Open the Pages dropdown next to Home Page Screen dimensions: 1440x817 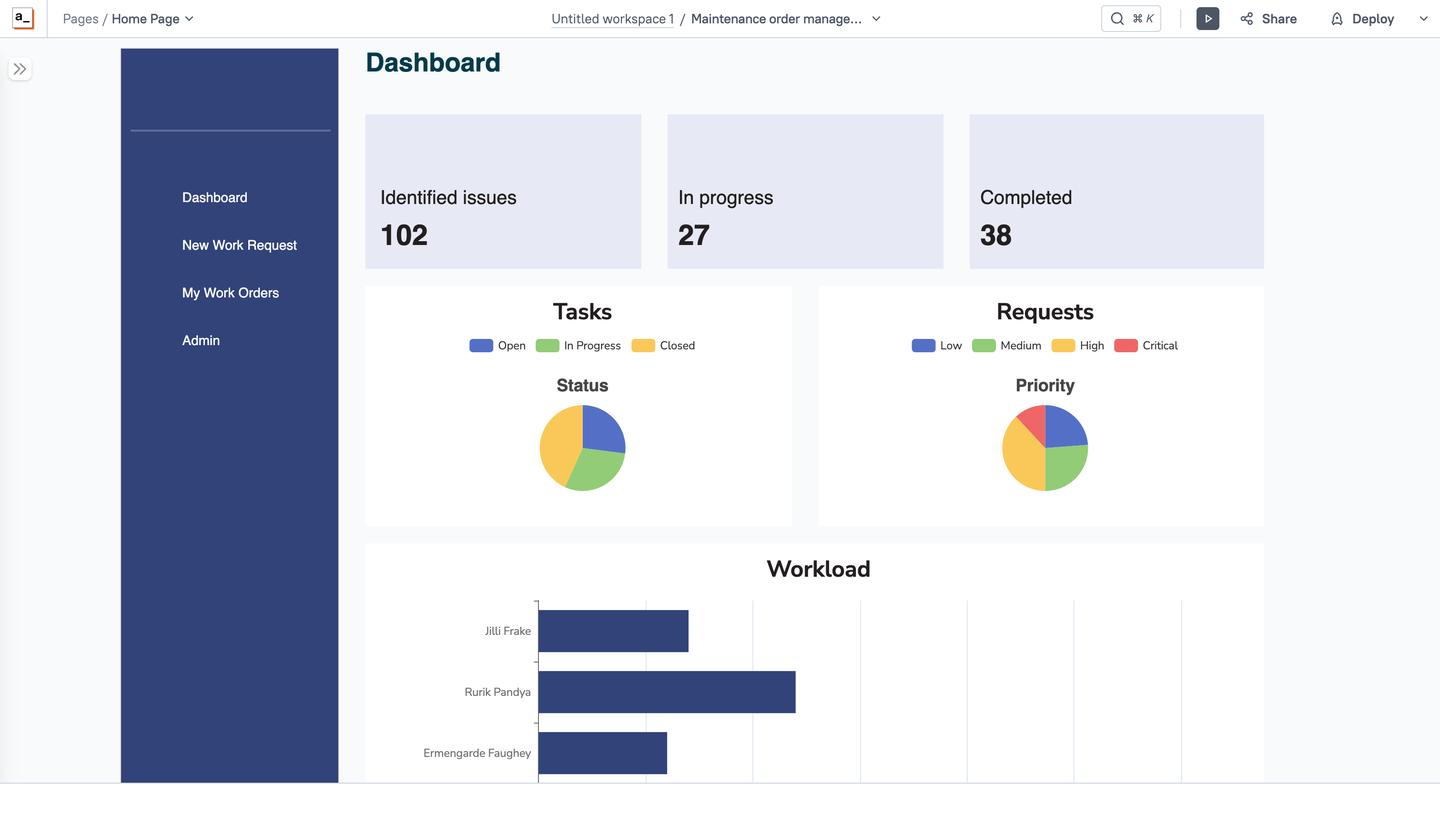(x=188, y=18)
